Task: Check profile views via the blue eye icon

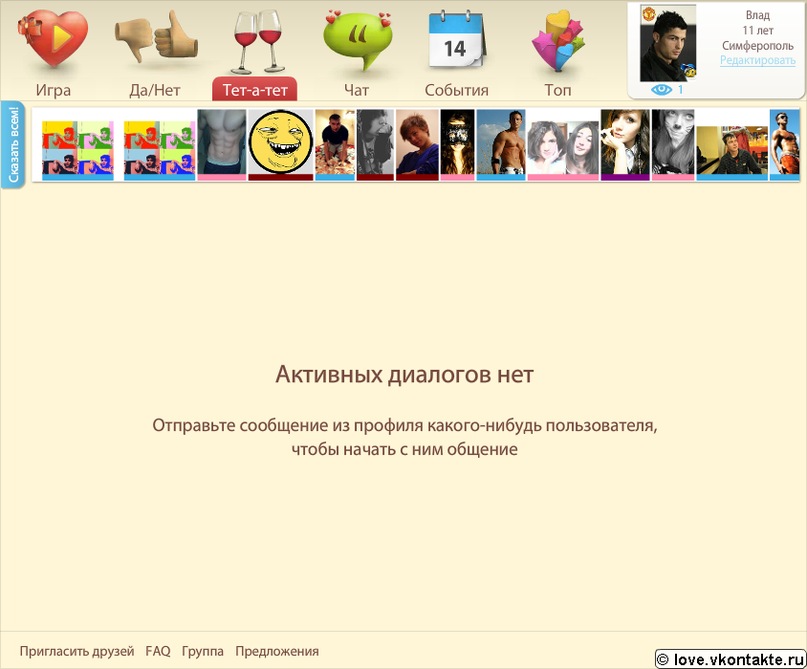Action: [x=661, y=90]
